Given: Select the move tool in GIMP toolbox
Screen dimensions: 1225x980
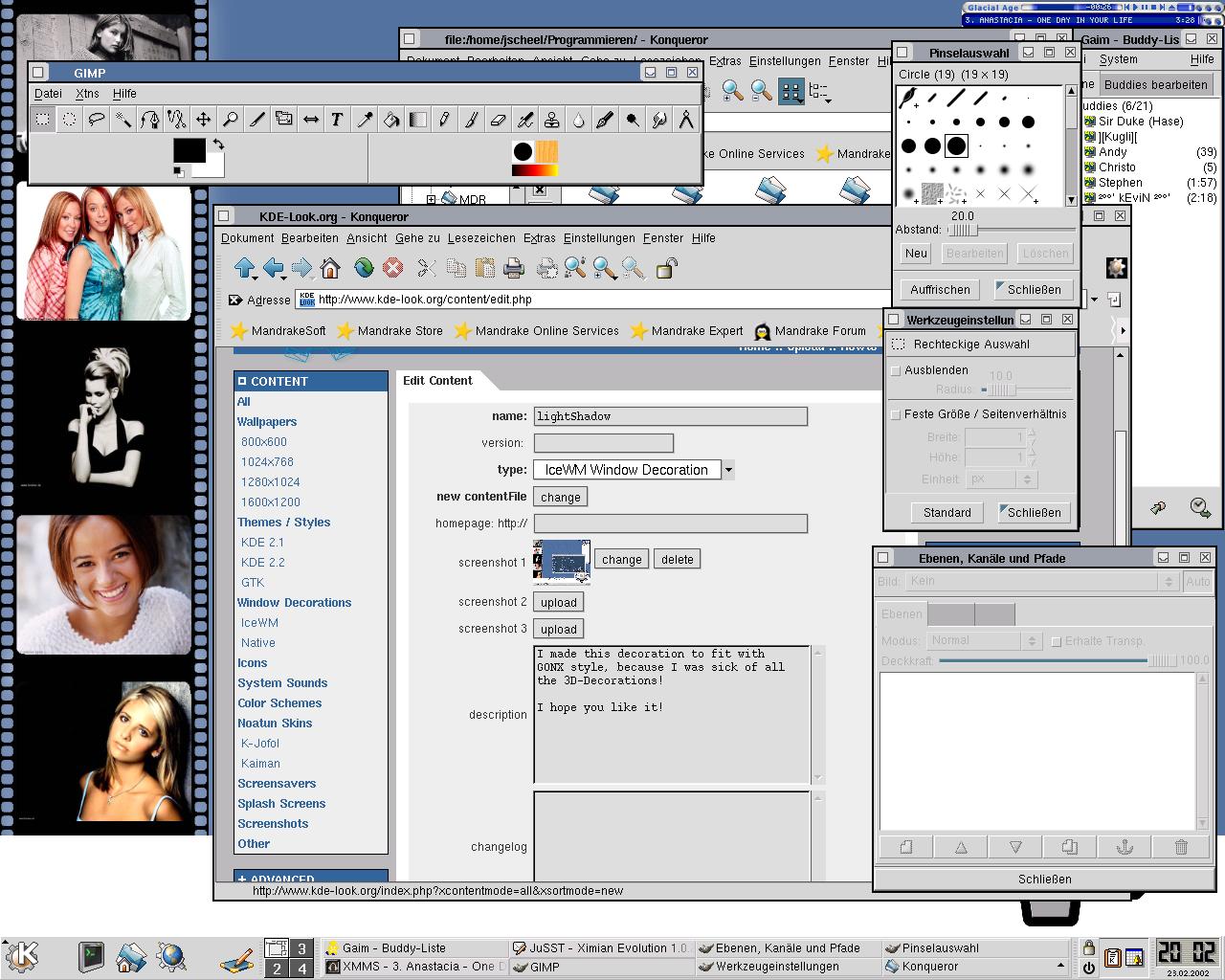Looking at the screenshot, I should click(x=204, y=120).
